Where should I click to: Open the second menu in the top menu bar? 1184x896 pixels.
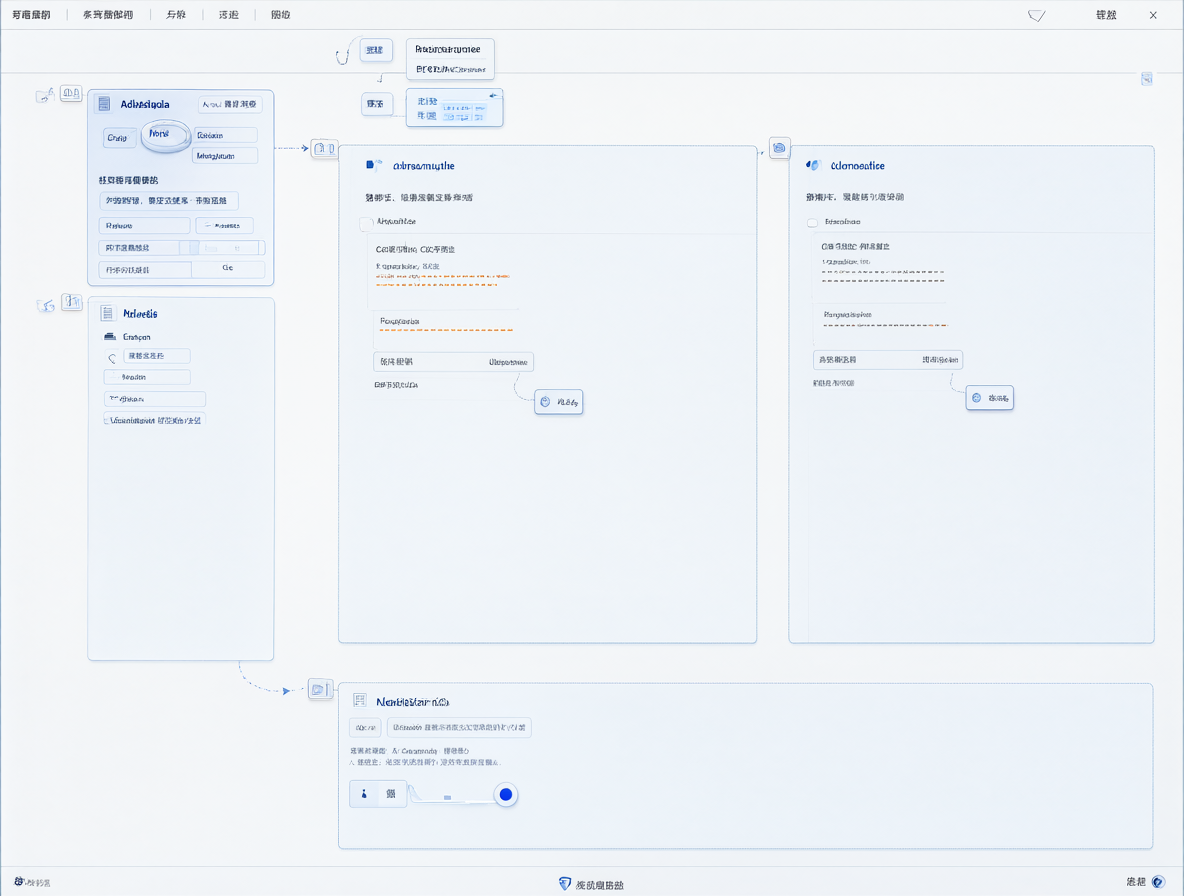click(x=108, y=15)
